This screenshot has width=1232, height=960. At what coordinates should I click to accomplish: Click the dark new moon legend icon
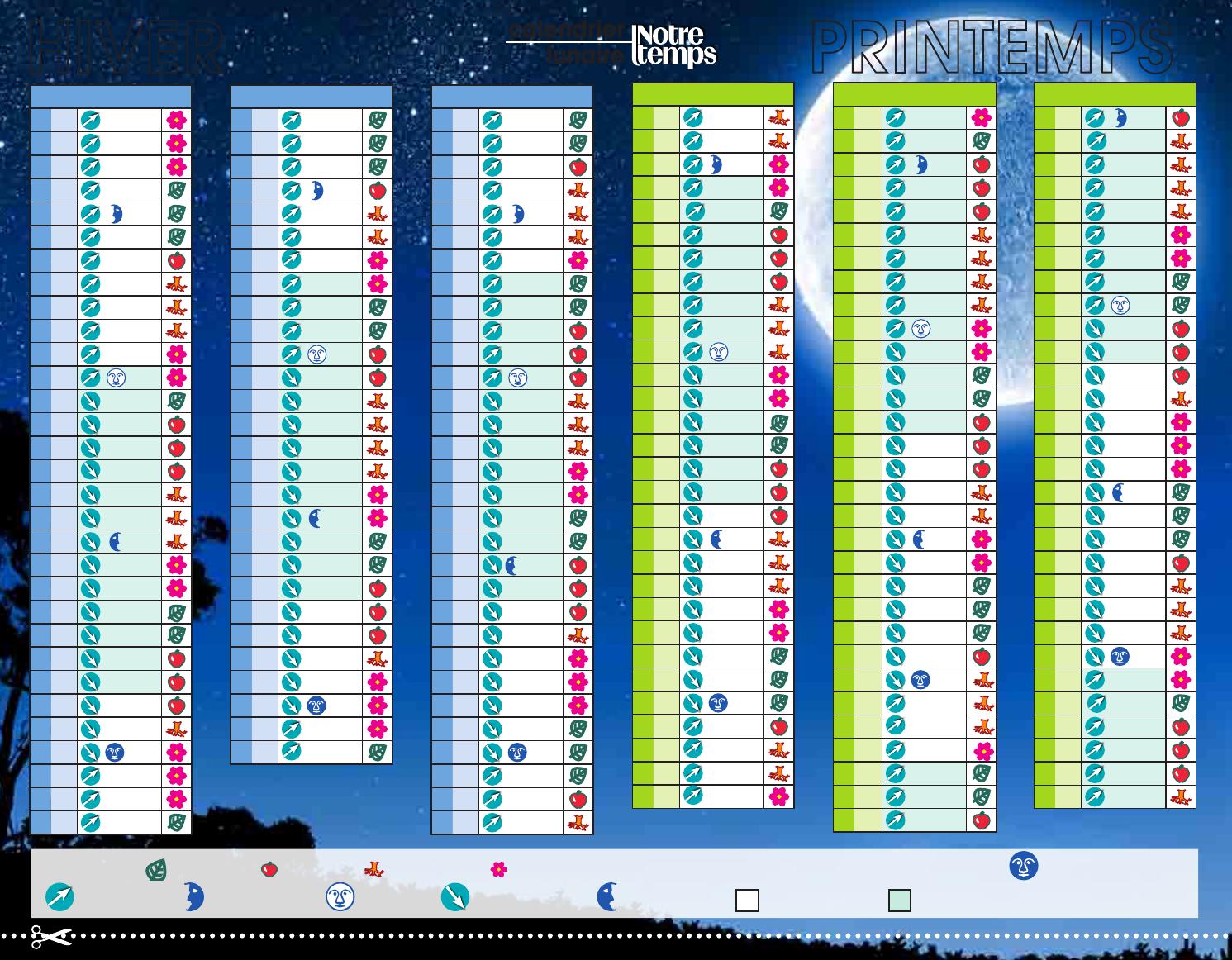click(x=1024, y=866)
